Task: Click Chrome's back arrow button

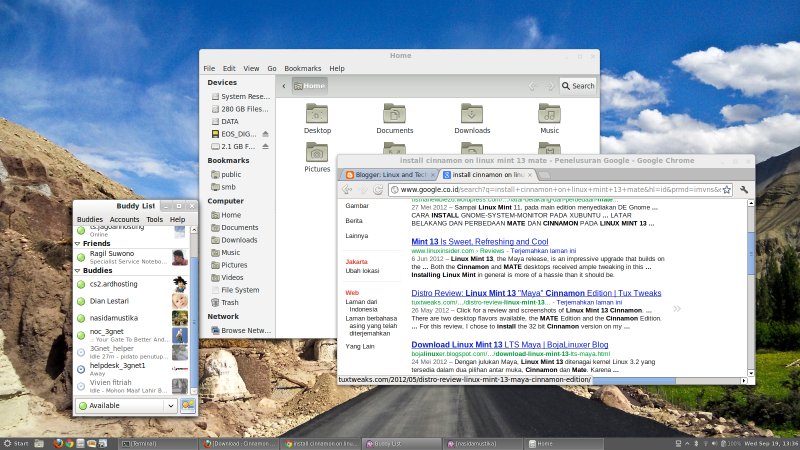Action: point(347,190)
